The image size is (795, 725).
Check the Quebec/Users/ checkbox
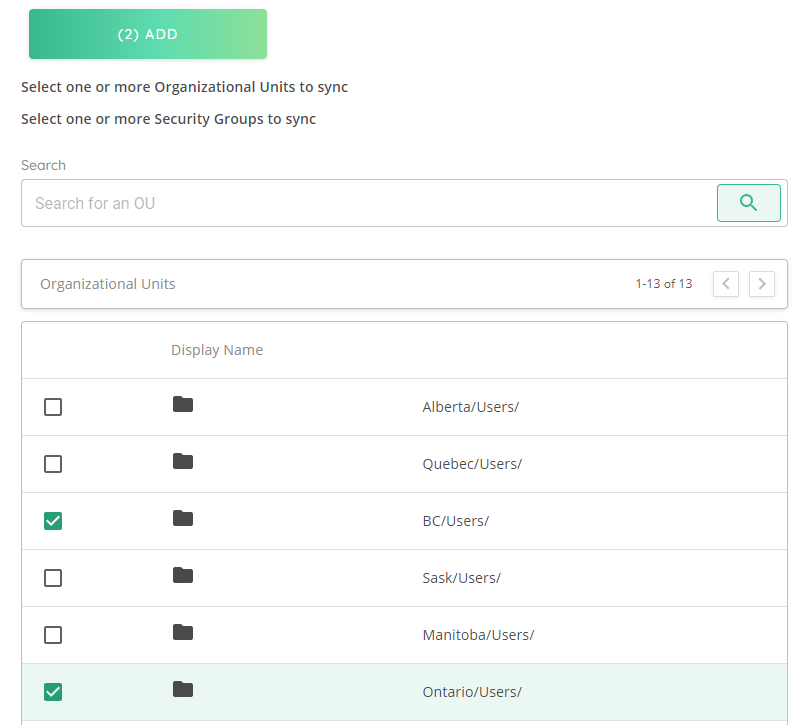click(x=53, y=464)
